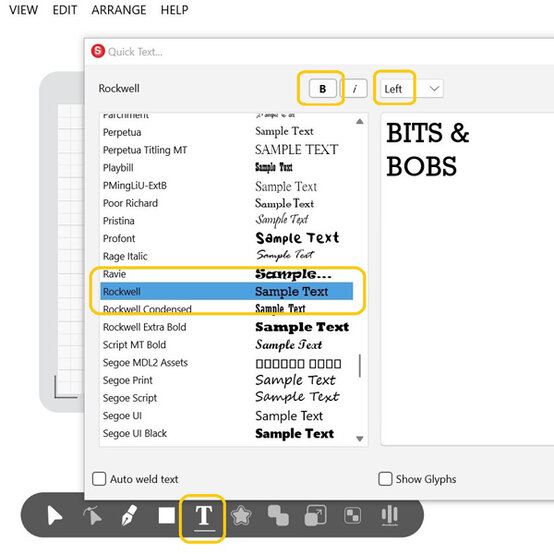Enable Show Glyphs checkbox
This screenshot has height=554, width=554.
click(385, 479)
